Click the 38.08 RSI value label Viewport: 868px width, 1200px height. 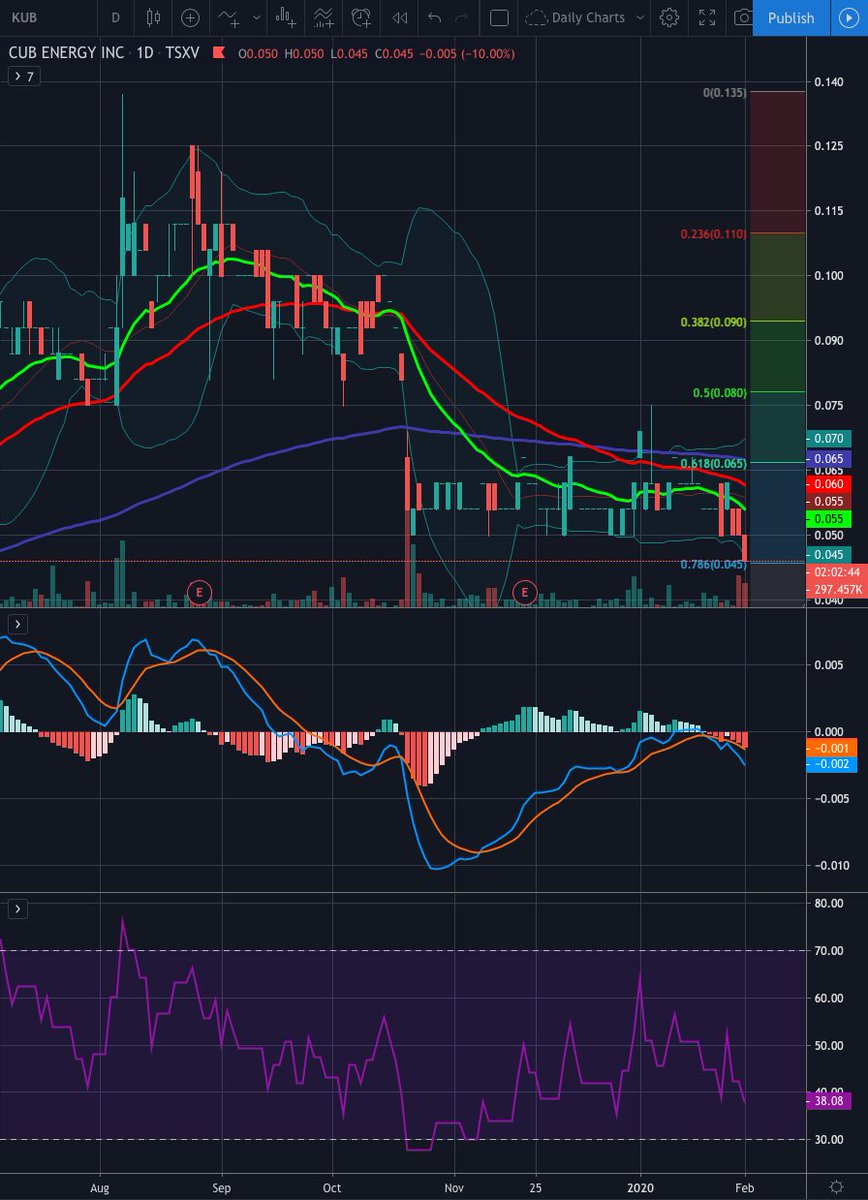[x=830, y=1100]
